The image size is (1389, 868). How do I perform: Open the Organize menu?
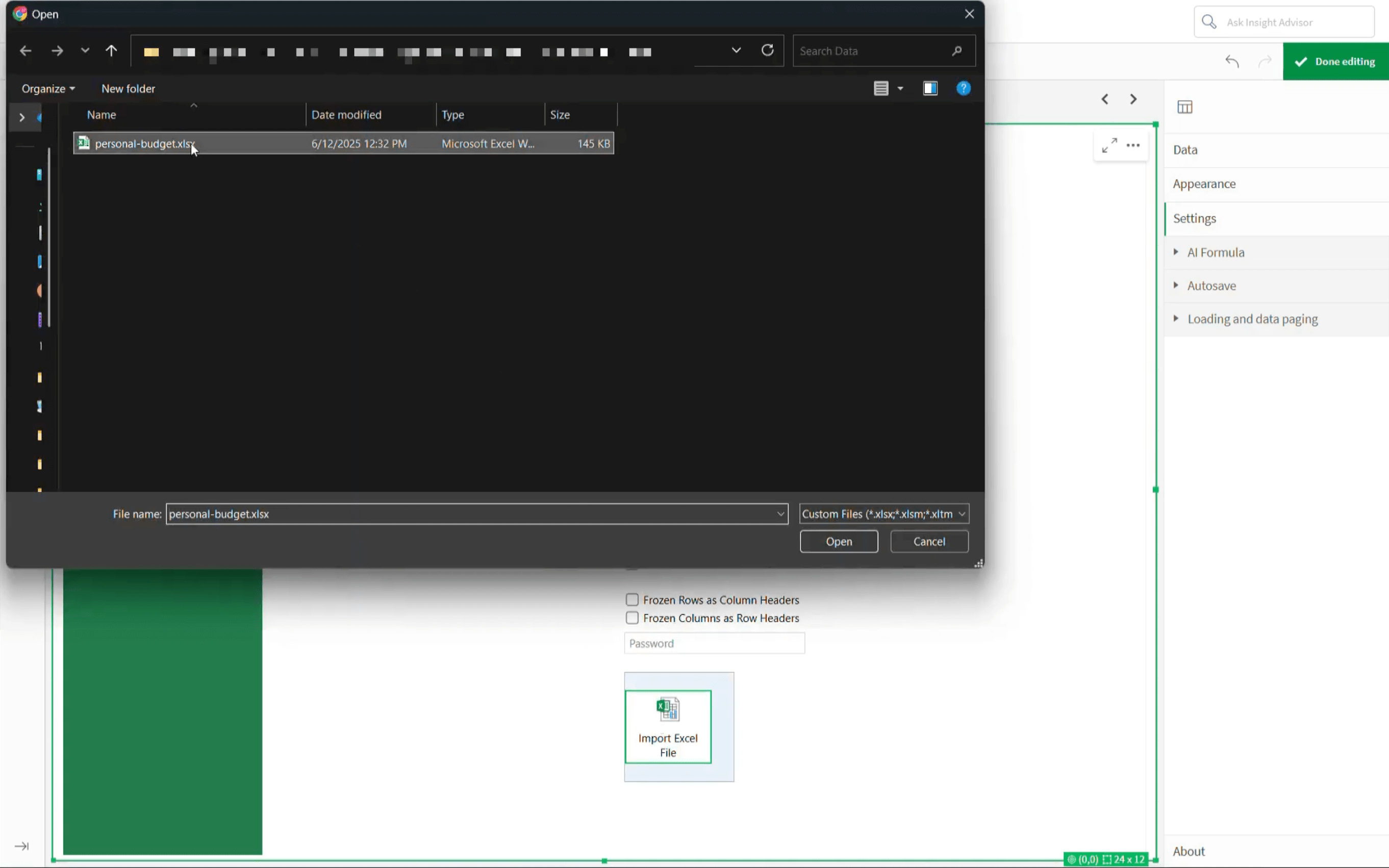pyautogui.click(x=48, y=89)
